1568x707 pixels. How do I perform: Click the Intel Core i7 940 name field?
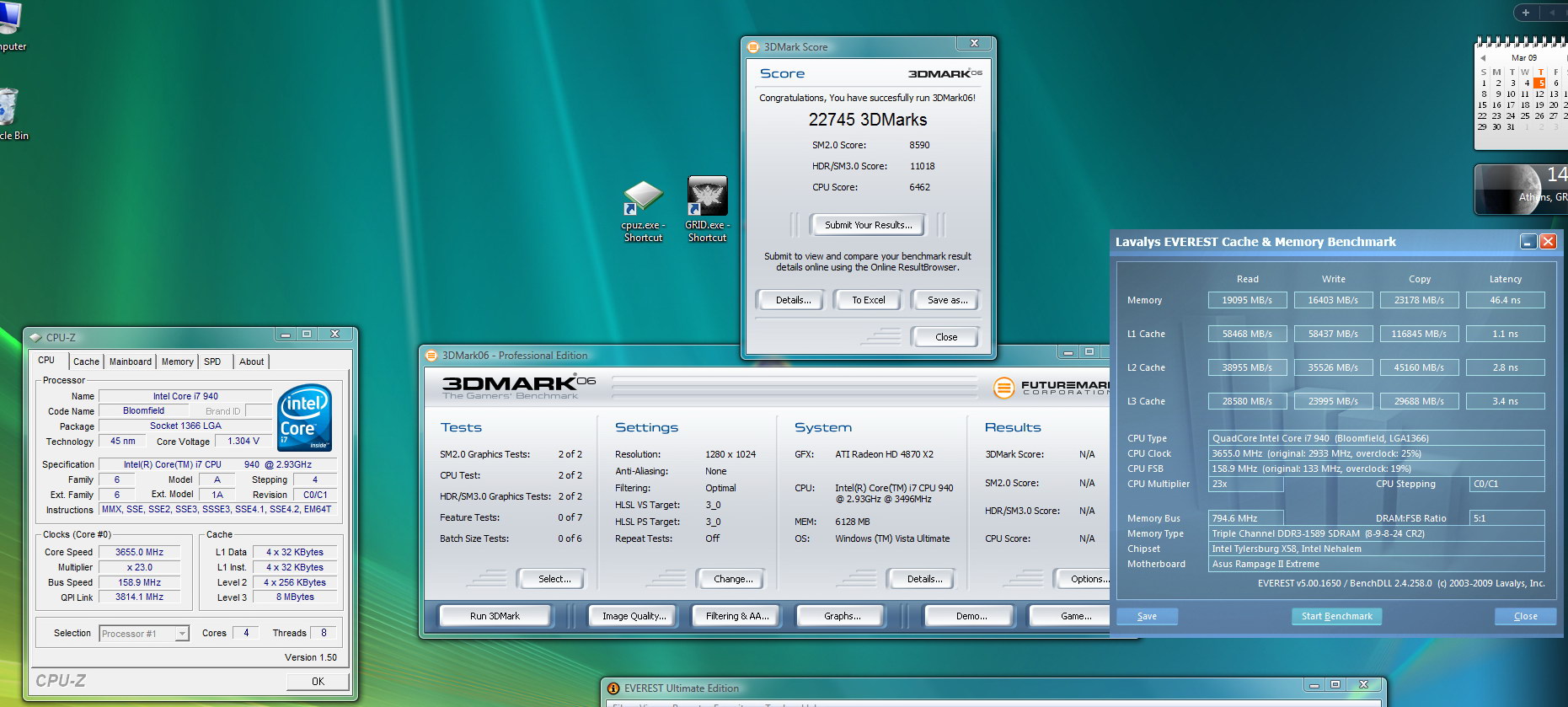click(x=185, y=396)
